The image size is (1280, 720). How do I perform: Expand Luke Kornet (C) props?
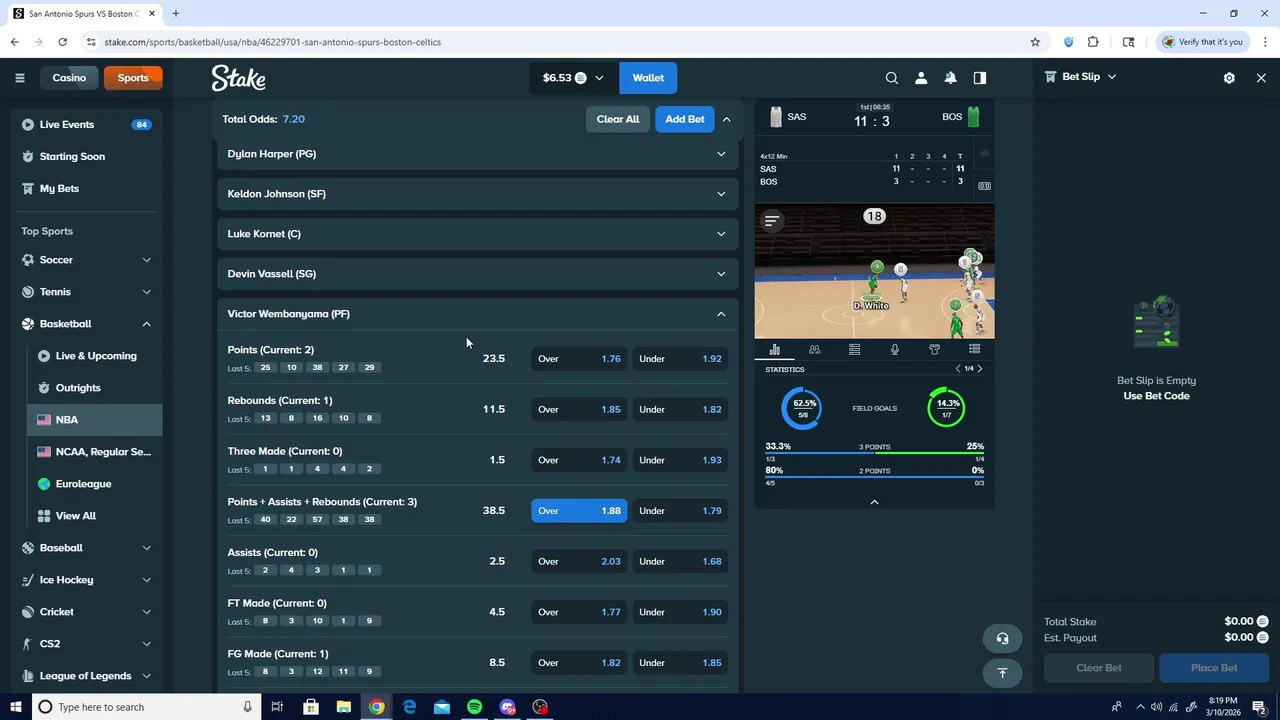[x=477, y=234]
